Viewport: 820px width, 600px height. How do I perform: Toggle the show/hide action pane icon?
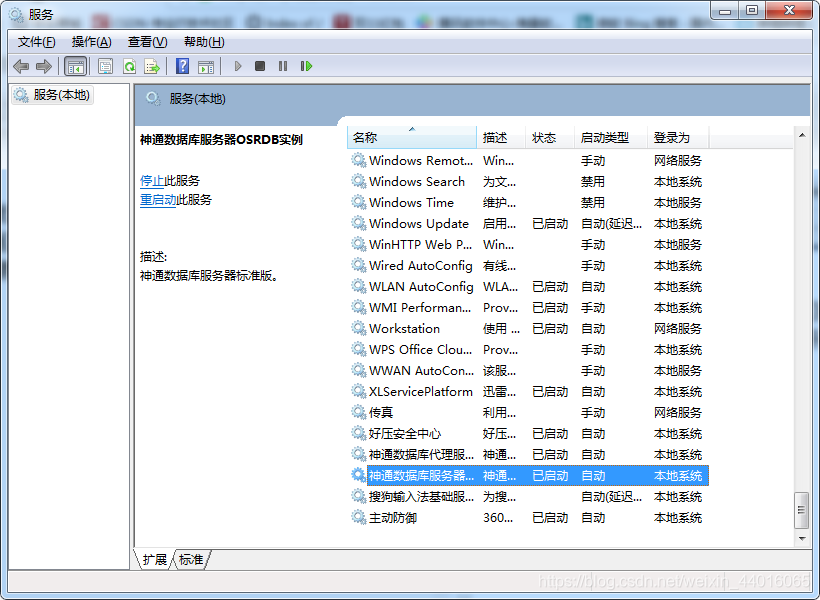[x=206, y=66]
